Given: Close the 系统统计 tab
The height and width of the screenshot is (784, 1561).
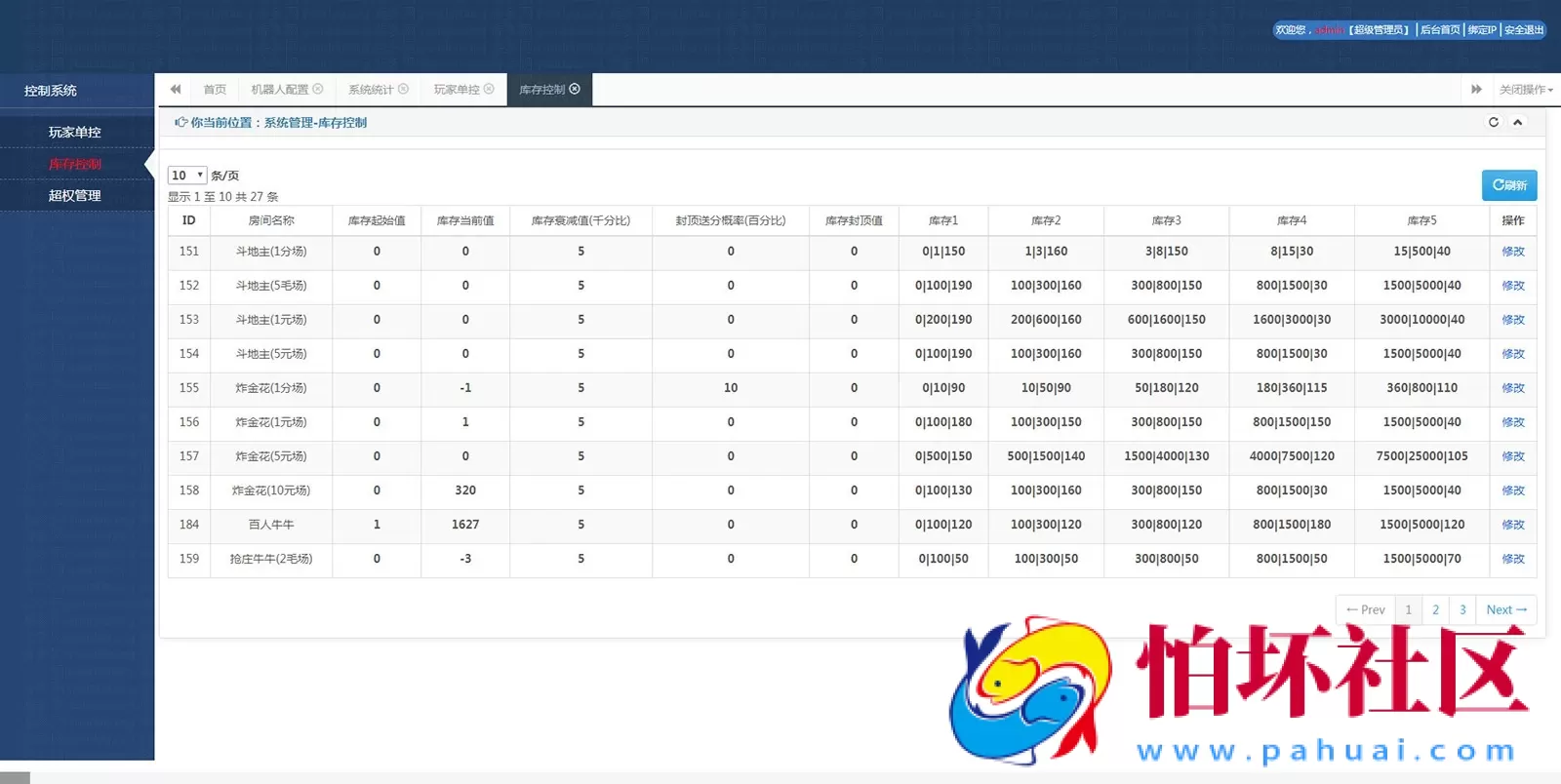Looking at the screenshot, I should point(403,89).
